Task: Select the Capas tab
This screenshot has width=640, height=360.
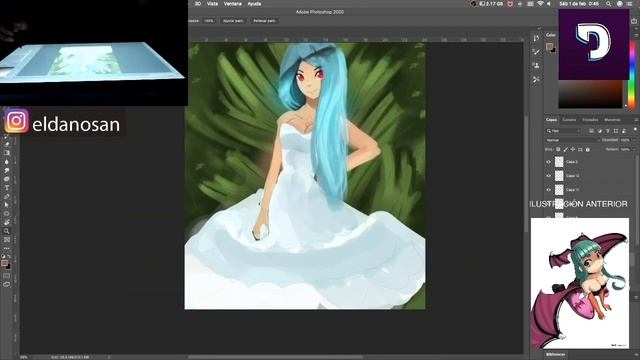Action: pyautogui.click(x=551, y=120)
